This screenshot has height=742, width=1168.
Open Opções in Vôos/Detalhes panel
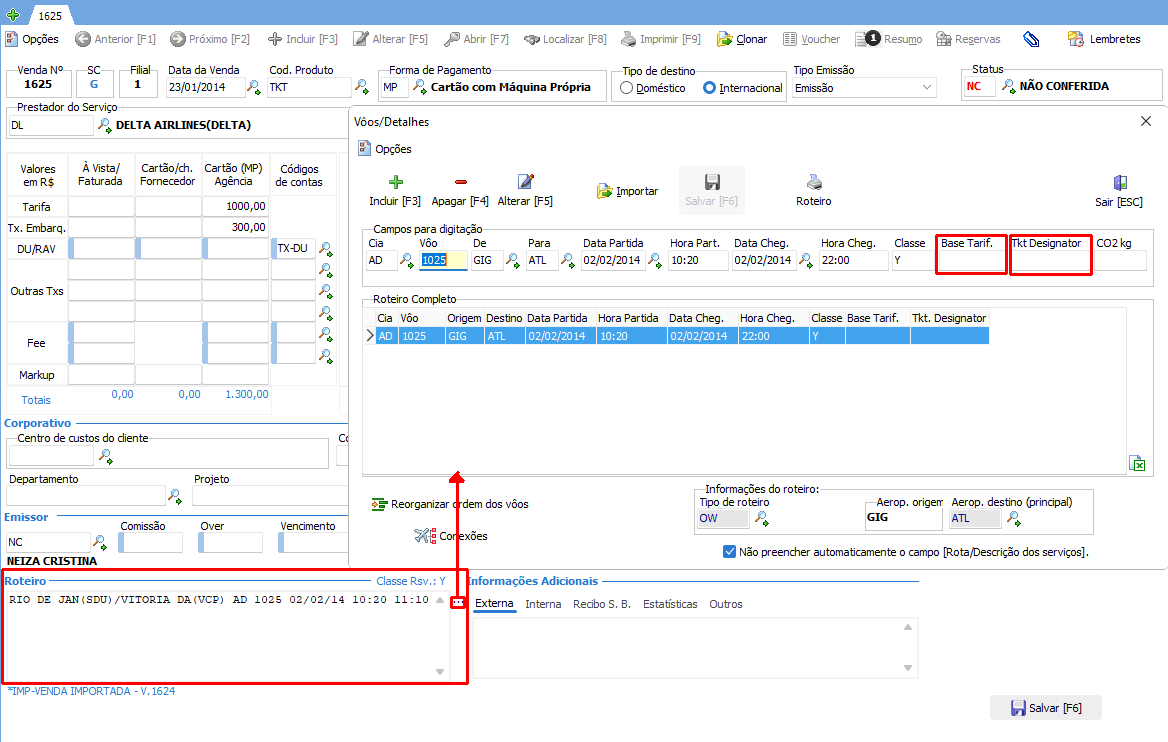tap(385, 149)
